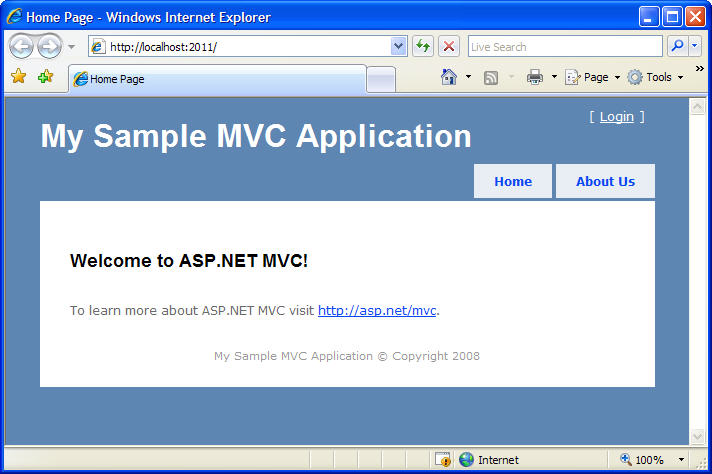
Task: Click the Print printer icon
Action: pos(534,77)
